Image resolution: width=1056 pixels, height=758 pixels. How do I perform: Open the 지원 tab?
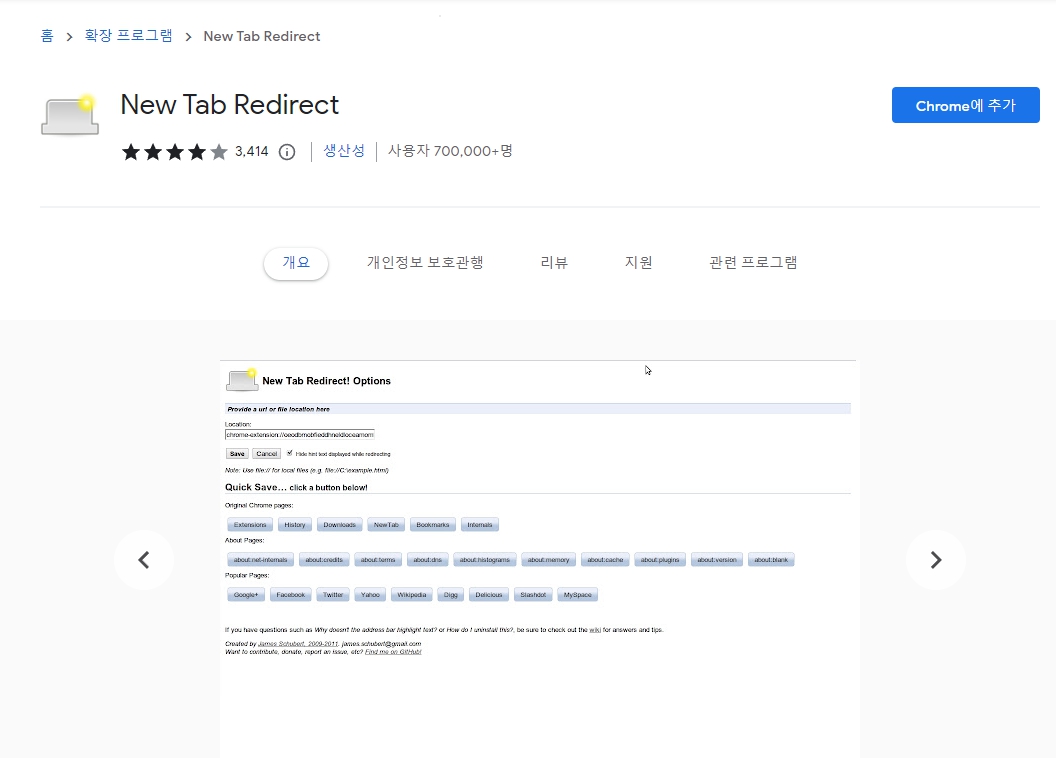pyautogui.click(x=639, y=262)
